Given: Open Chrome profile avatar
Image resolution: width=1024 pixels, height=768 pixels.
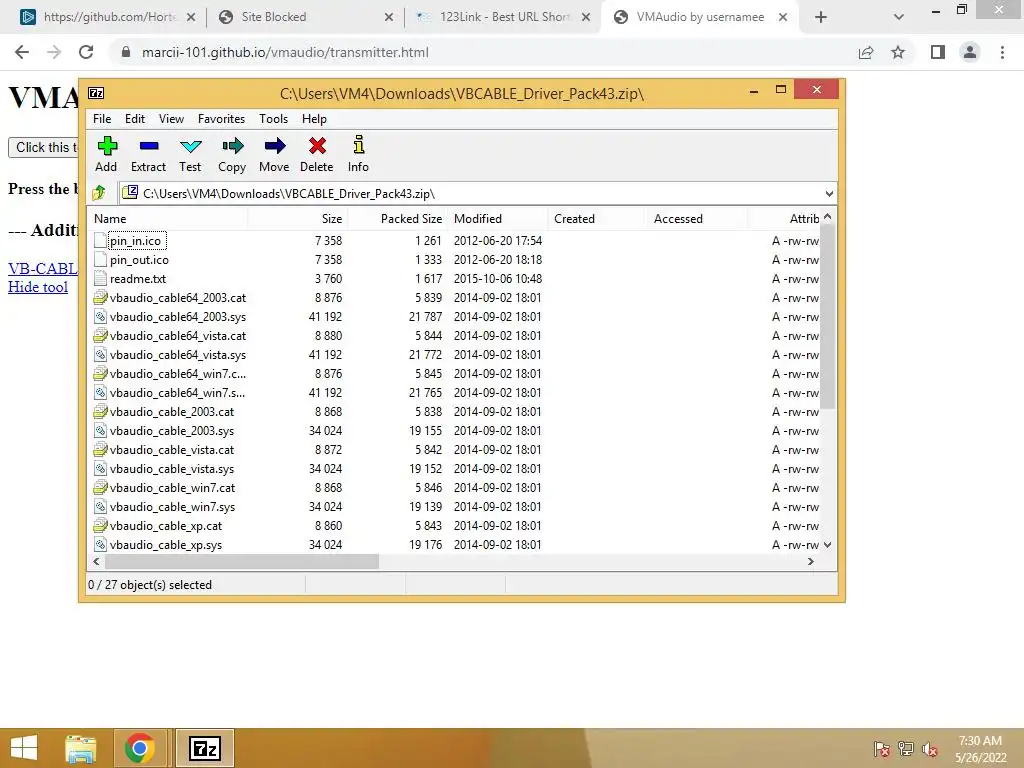Looking at the screenshot, I should pyautogui.click(x=970, y=52).
